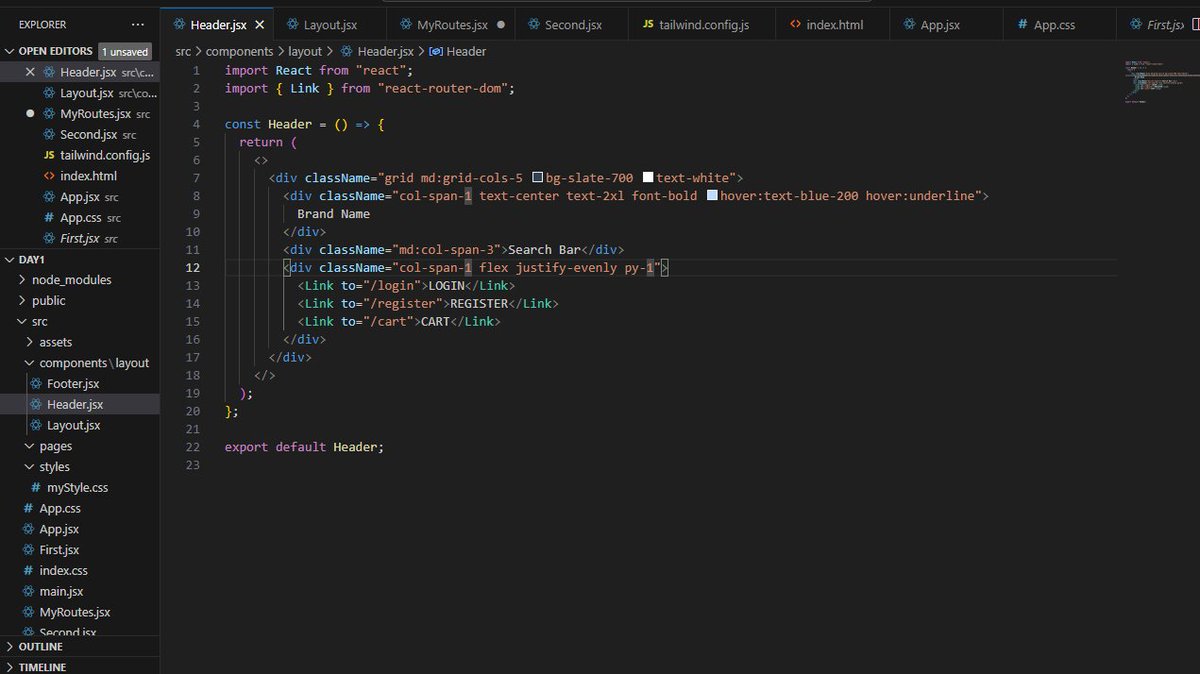Screen dimensions: 1200x674
Task: Click Header.jsx in the breadcrumb path
Action: click(x=385, y=51)
